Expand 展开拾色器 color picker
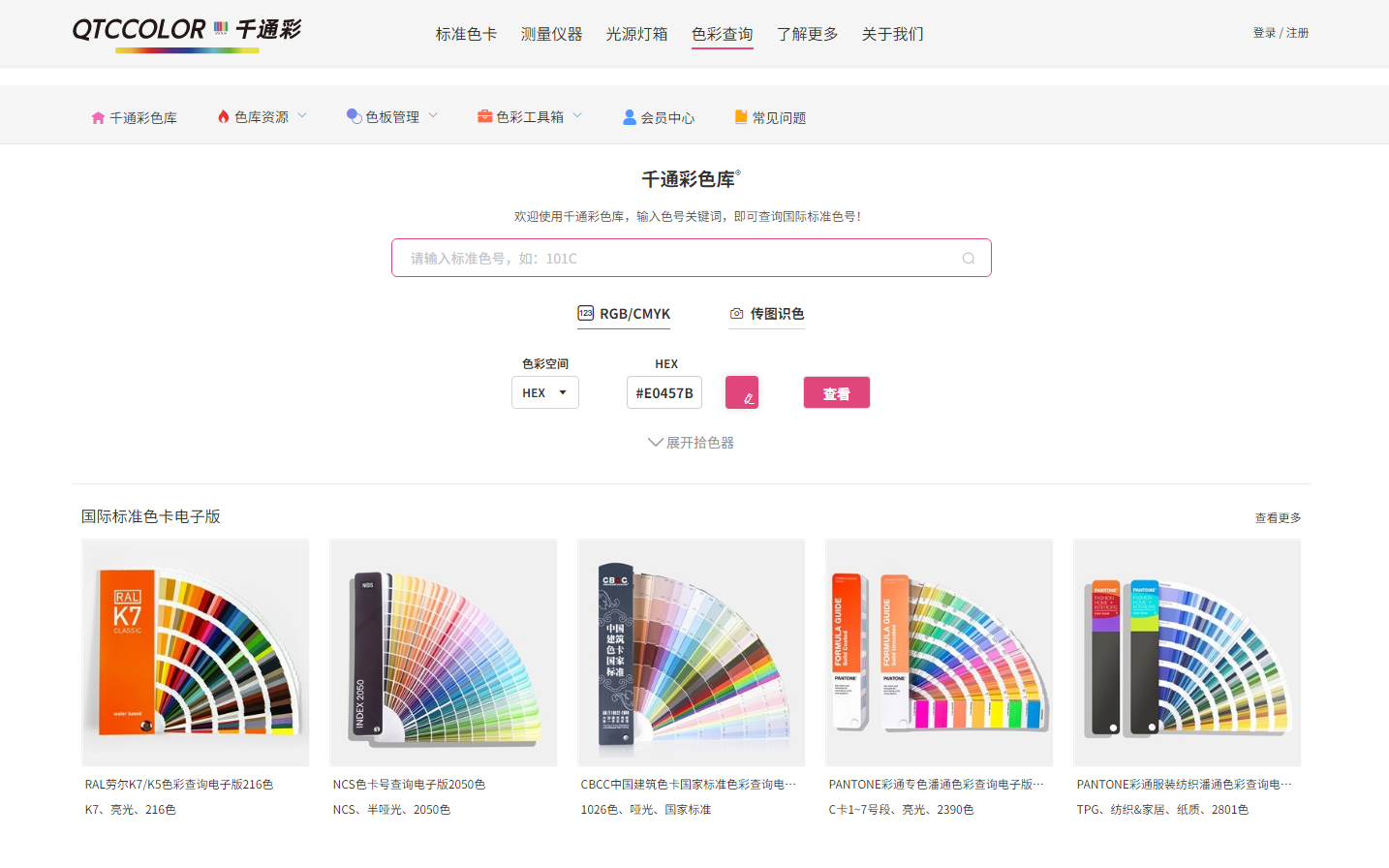1389x868 pixels. click(691, 443)
